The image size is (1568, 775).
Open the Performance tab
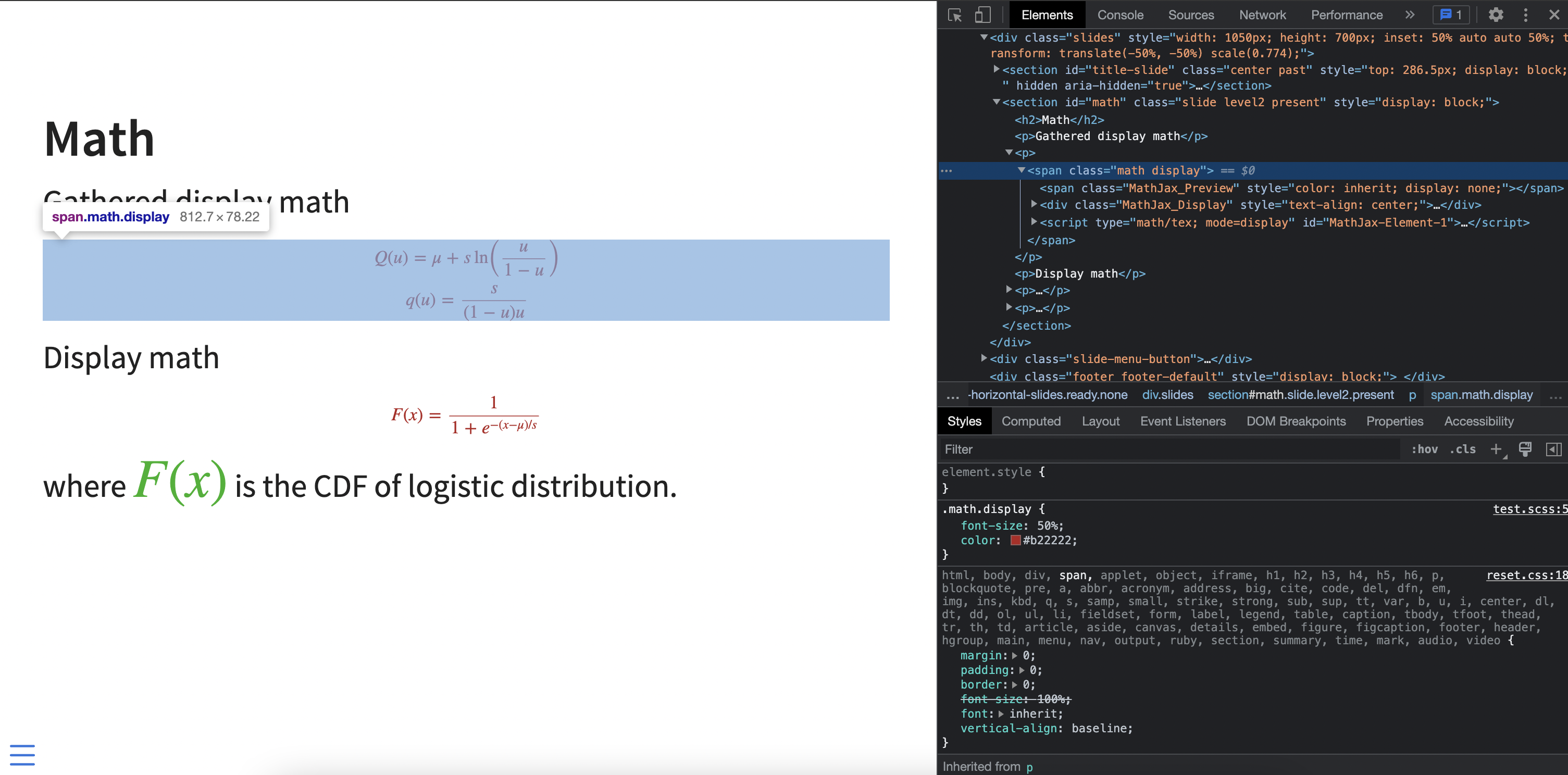pyautogui.click(x=1347, y=15)
